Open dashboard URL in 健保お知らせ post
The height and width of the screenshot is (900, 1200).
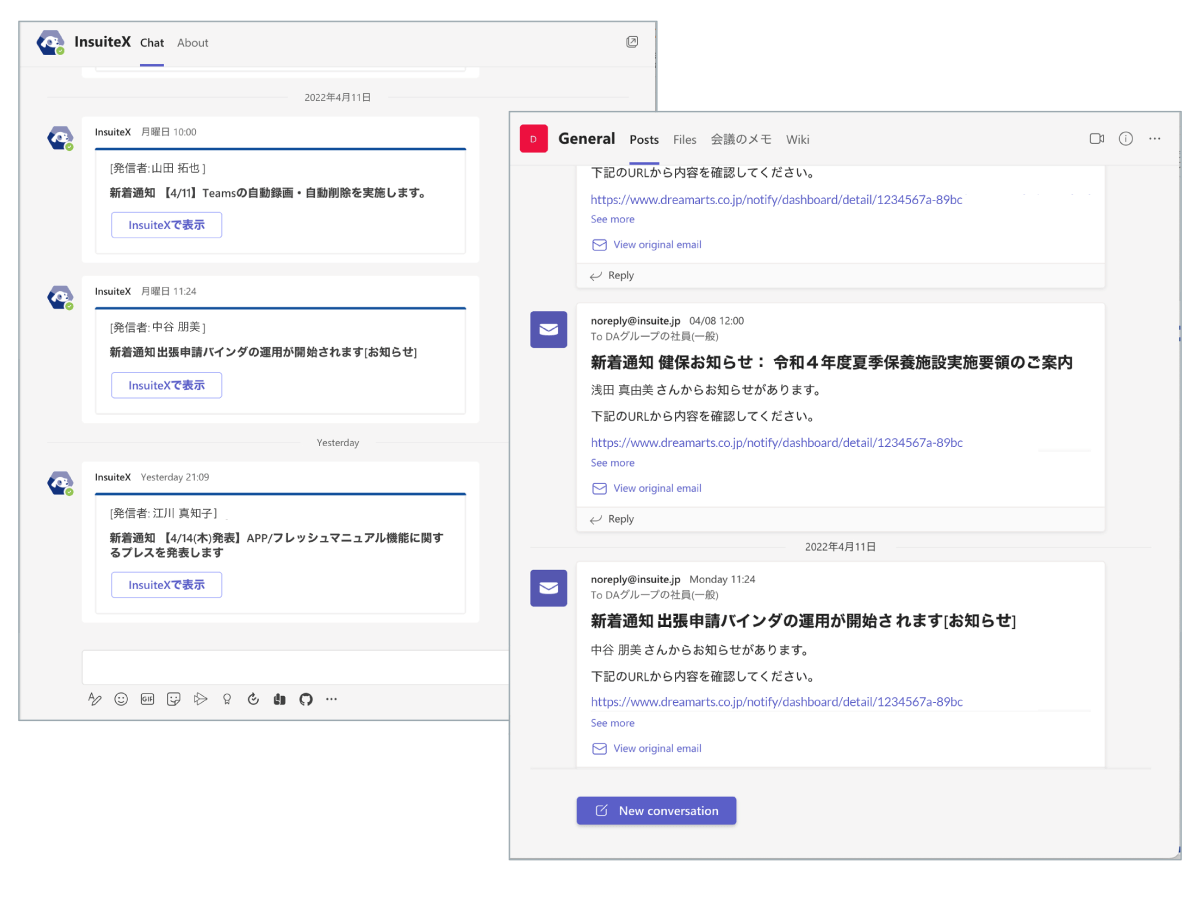tap(776, 443)
